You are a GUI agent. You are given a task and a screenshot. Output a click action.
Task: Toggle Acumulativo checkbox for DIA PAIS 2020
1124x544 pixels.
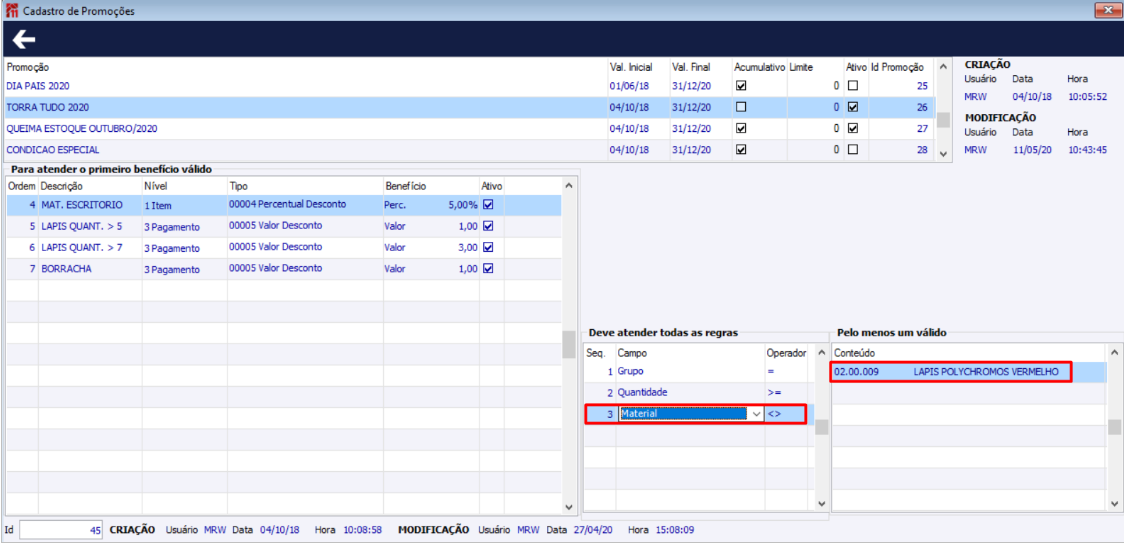coord(741,85)
